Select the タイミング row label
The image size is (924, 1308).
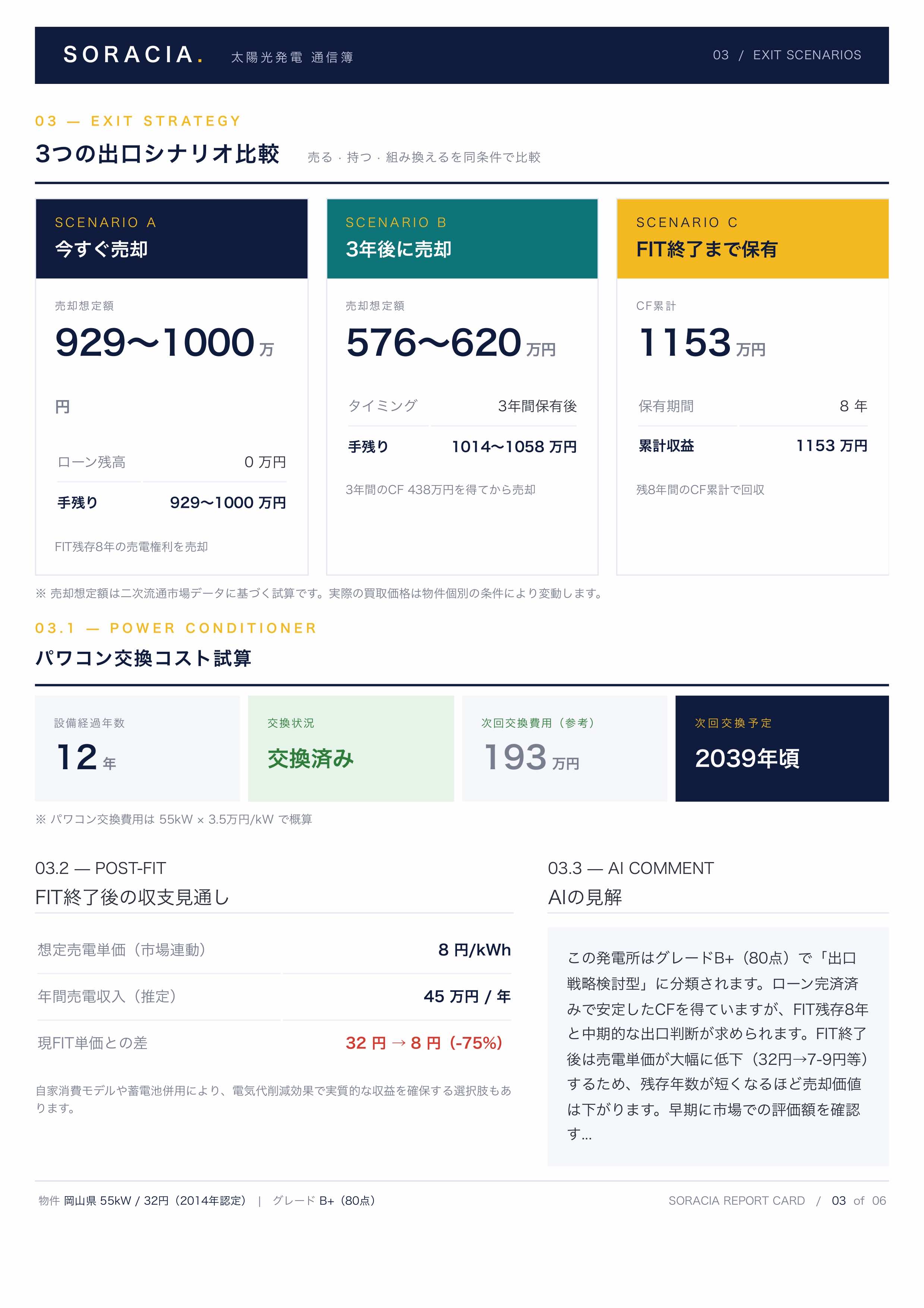pos(382,406)
